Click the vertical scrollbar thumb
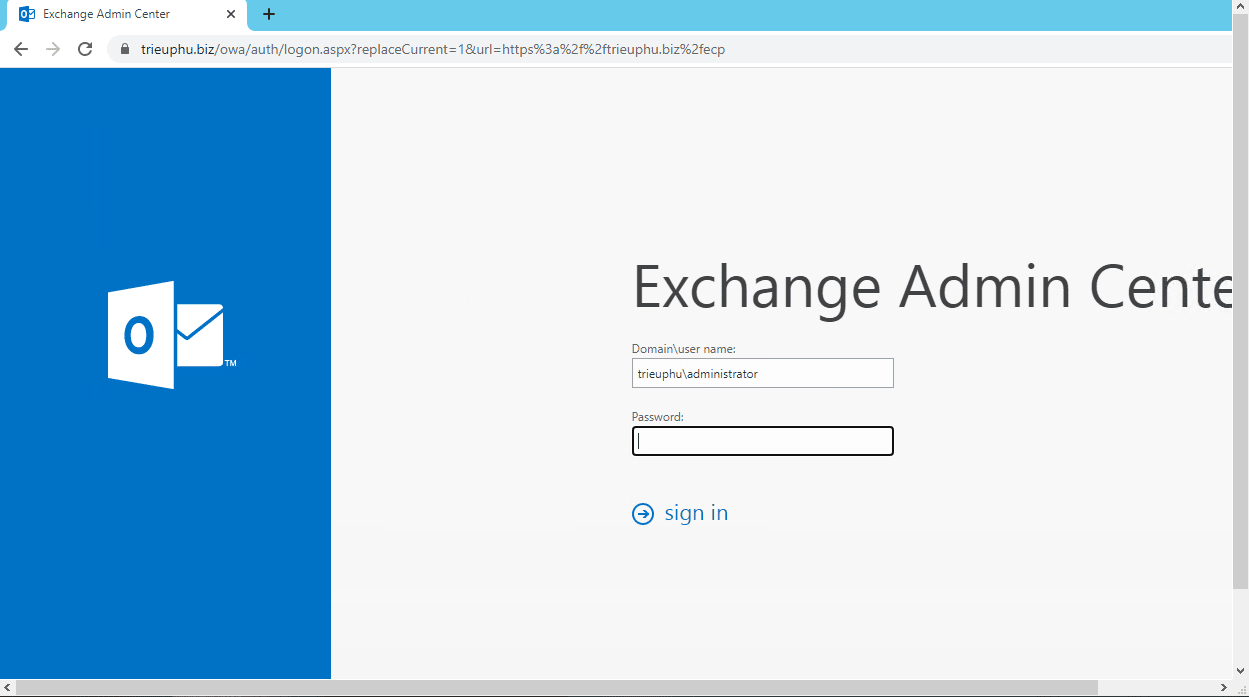The width and height of the screenshot is (1249, 697). point(1240,330)
